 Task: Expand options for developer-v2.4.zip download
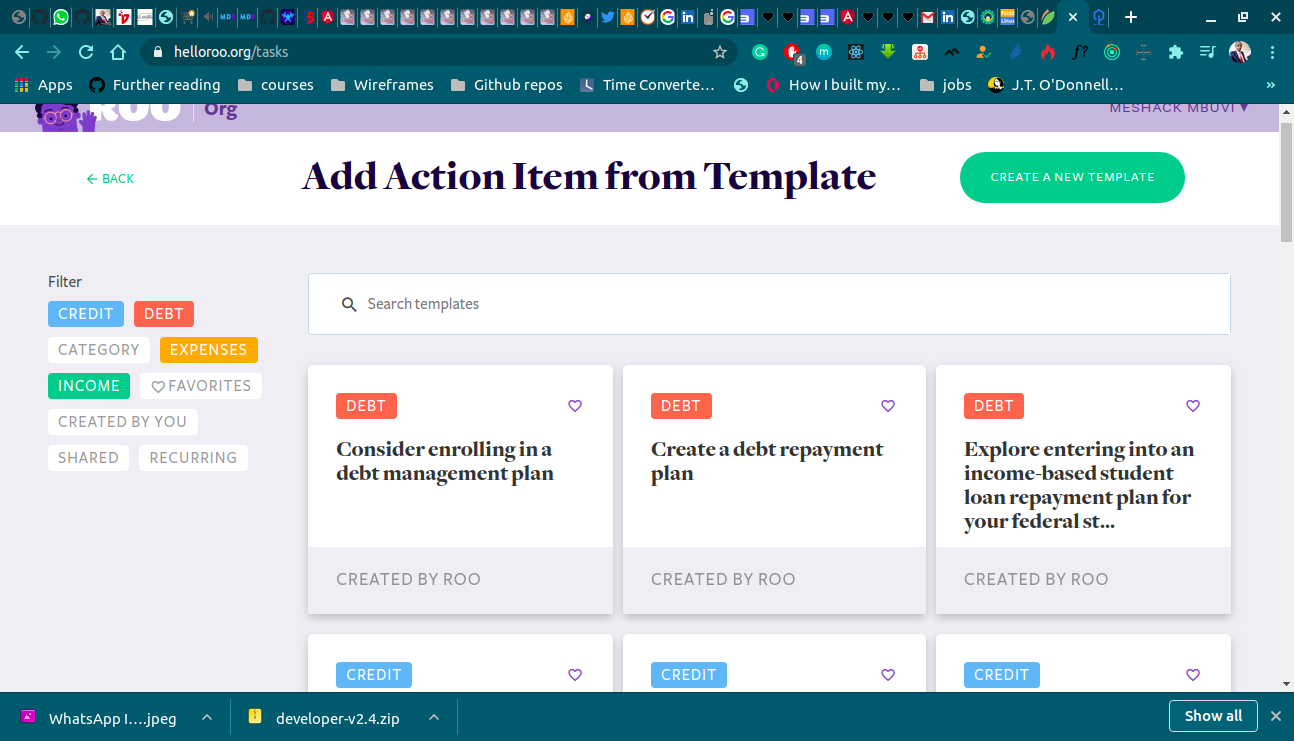pos(434,717)
